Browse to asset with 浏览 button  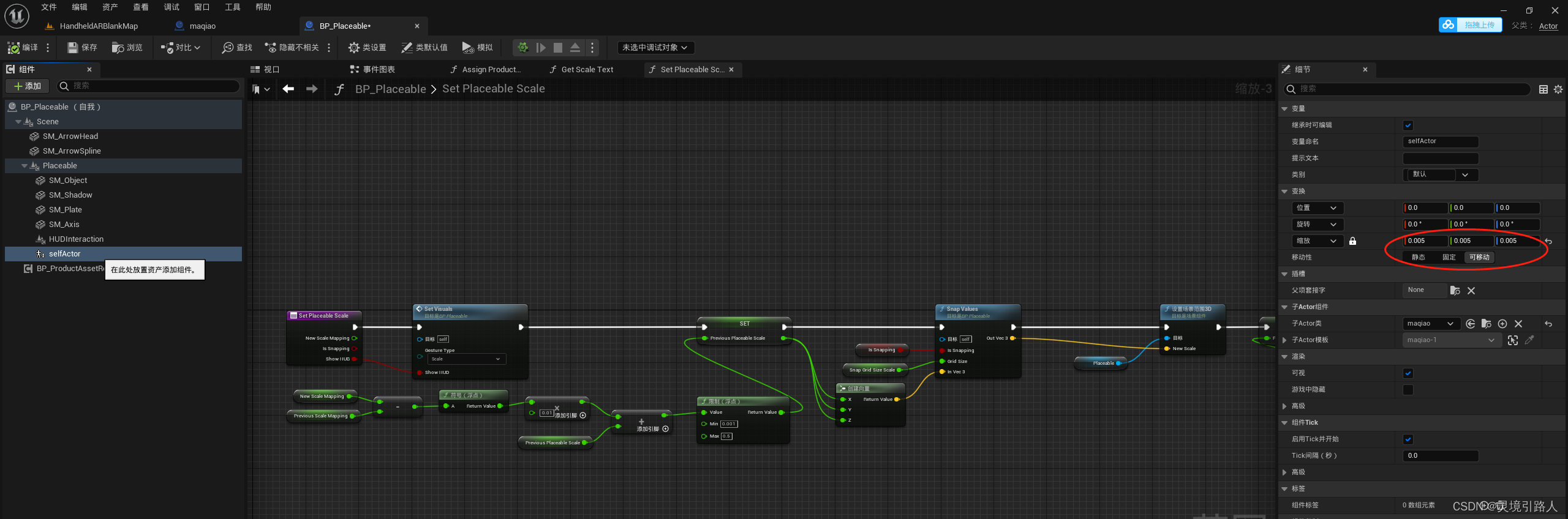127,48
